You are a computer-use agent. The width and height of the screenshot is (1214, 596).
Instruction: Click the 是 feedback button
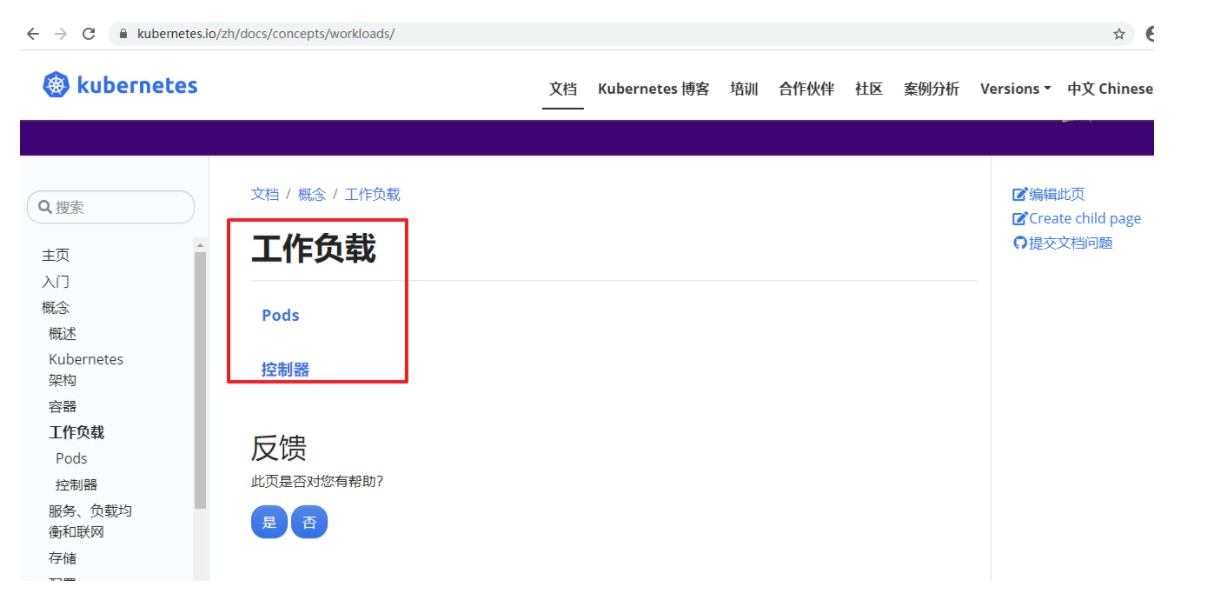pyautogui.click(x=269, y=522)
